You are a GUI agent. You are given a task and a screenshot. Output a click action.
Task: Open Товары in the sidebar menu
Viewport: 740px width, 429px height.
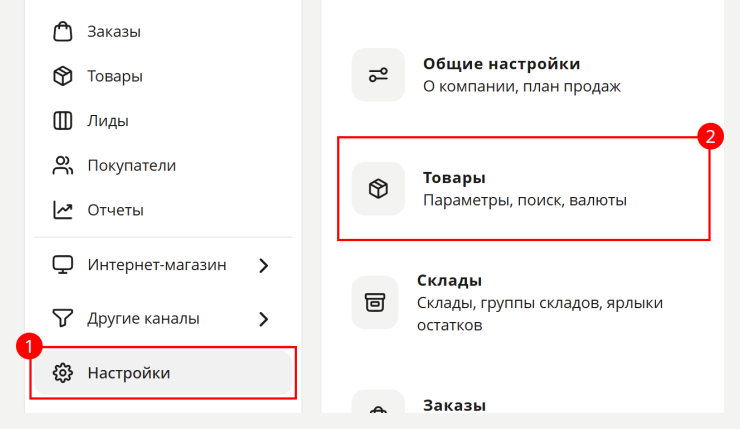point(115,76)
